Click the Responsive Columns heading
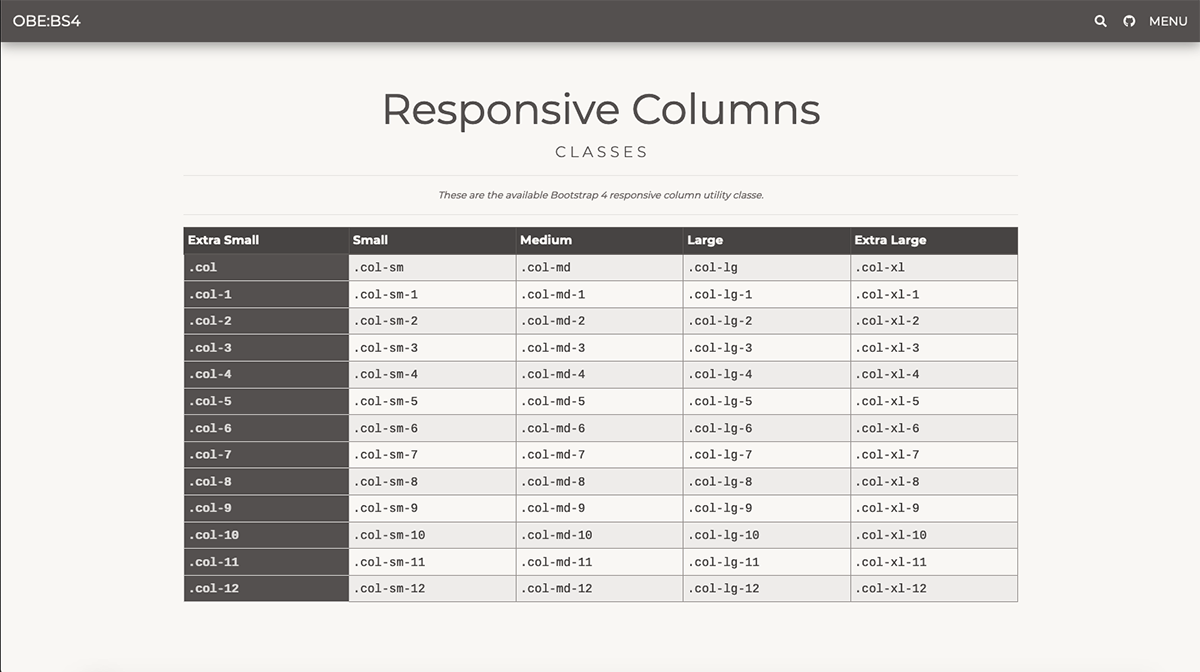The height and width of the screenshot is (672, 1200). tap(601, 109)
